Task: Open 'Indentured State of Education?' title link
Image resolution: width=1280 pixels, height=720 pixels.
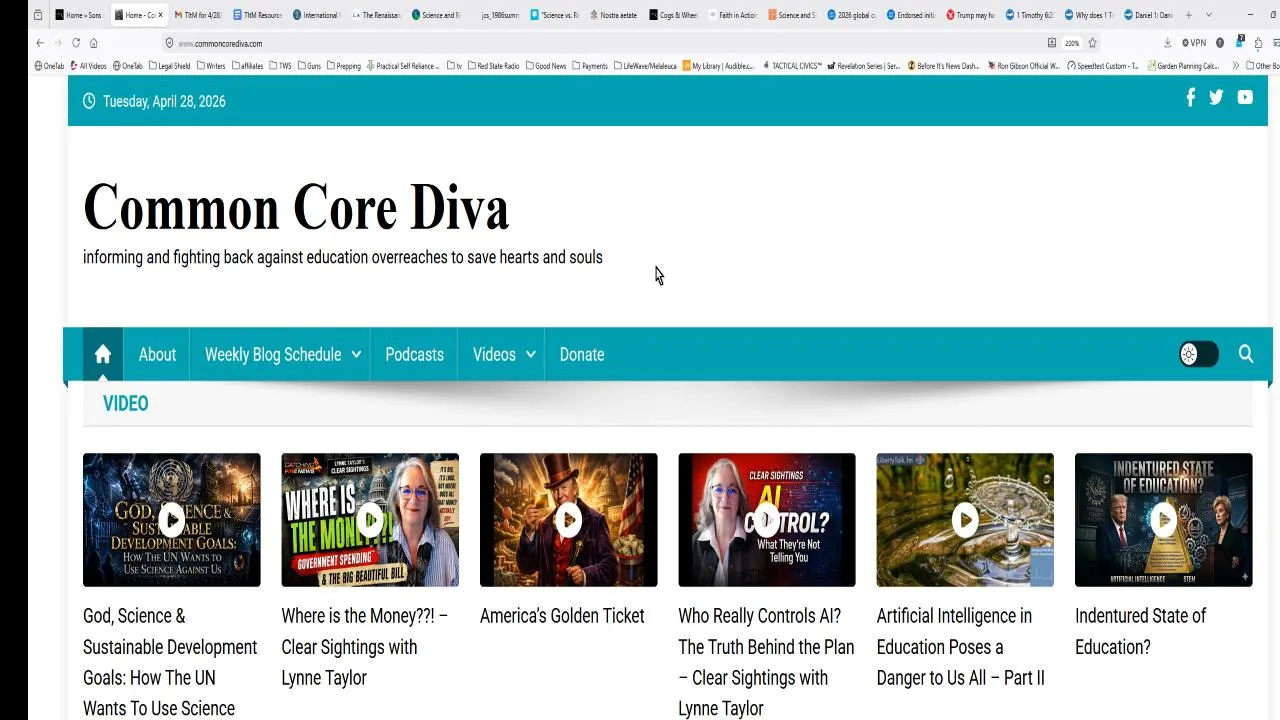Action: click(x=1140, y=631)
